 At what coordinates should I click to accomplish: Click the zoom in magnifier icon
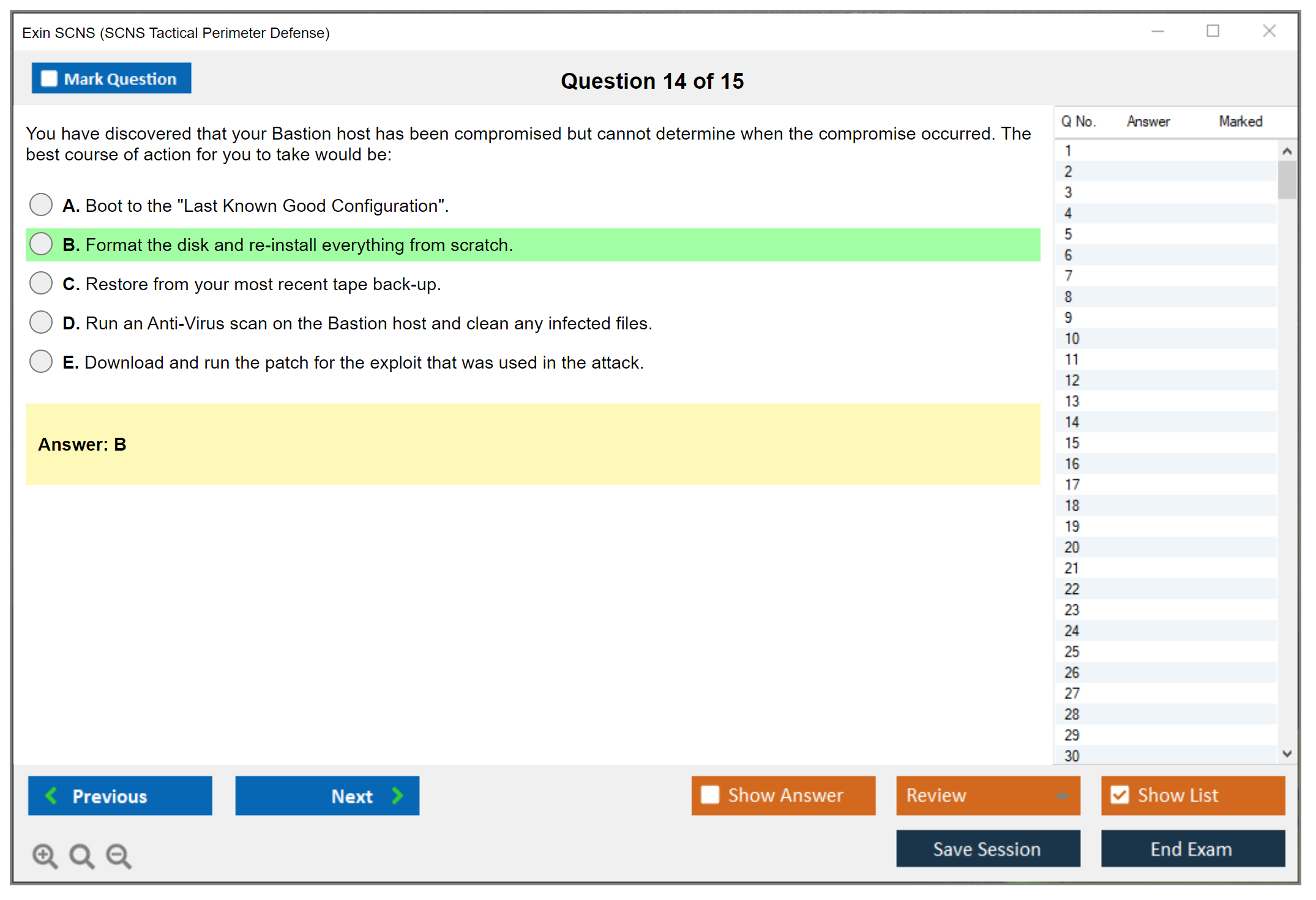tap(45, 855)
